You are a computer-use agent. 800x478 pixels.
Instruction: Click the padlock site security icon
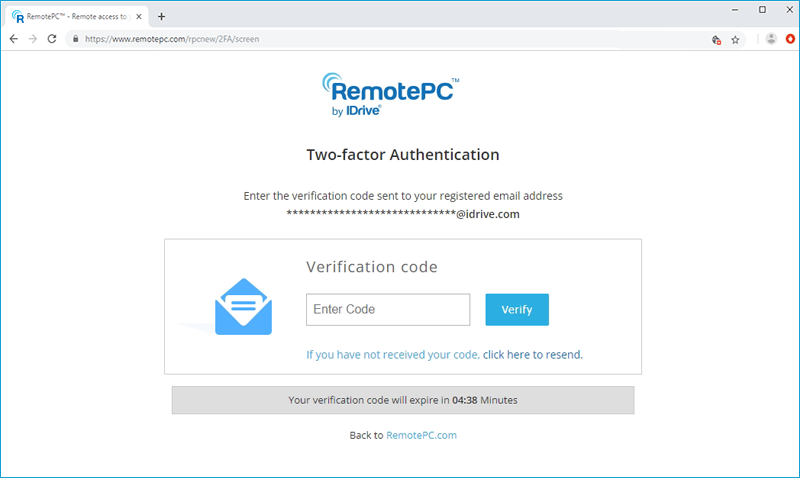(x=75, y=39)
